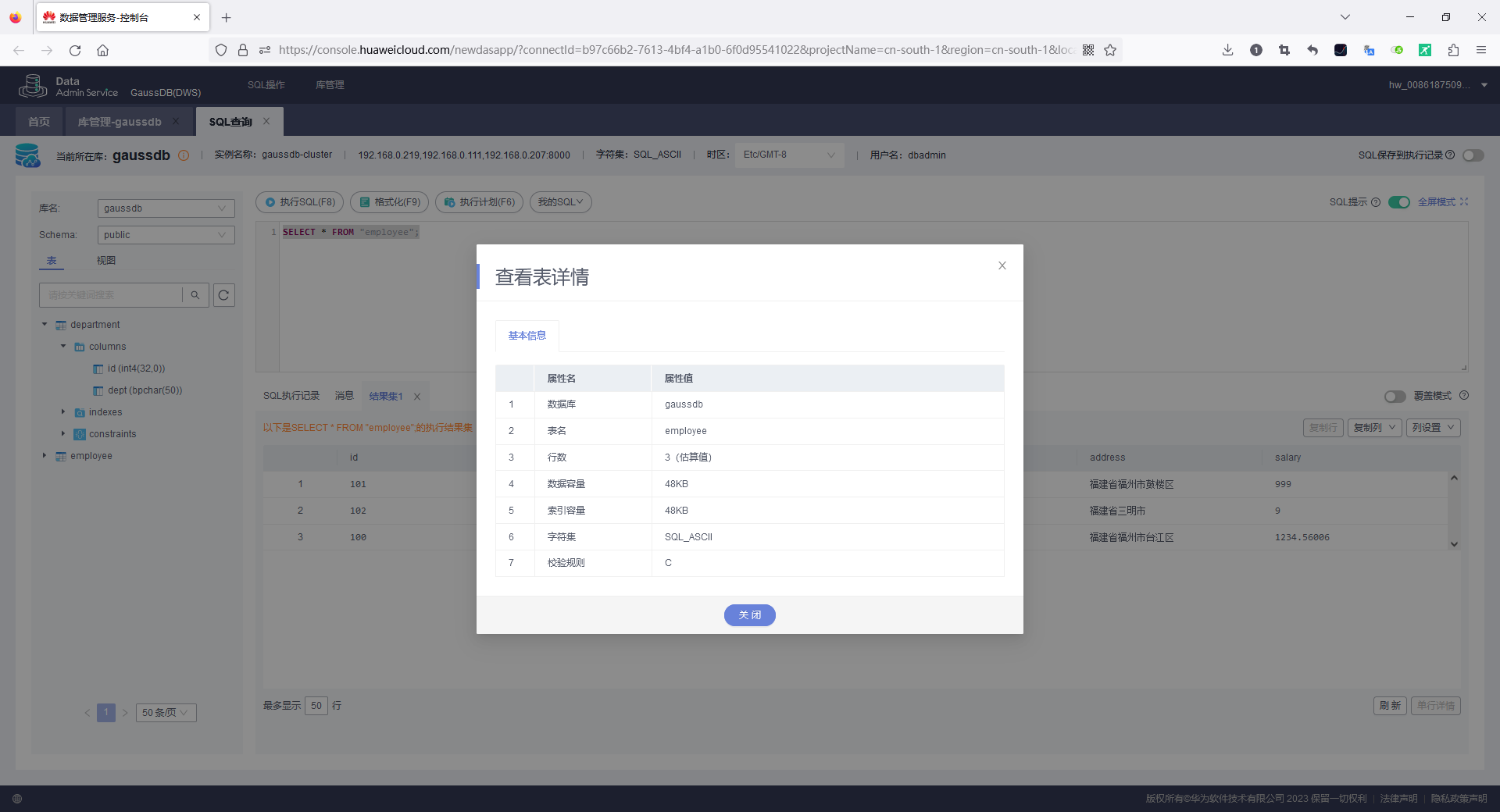Viewport: 1500px width, 812px height.
Task: Select the dept (bpchar(50)) column
Action: pos(145,390)
